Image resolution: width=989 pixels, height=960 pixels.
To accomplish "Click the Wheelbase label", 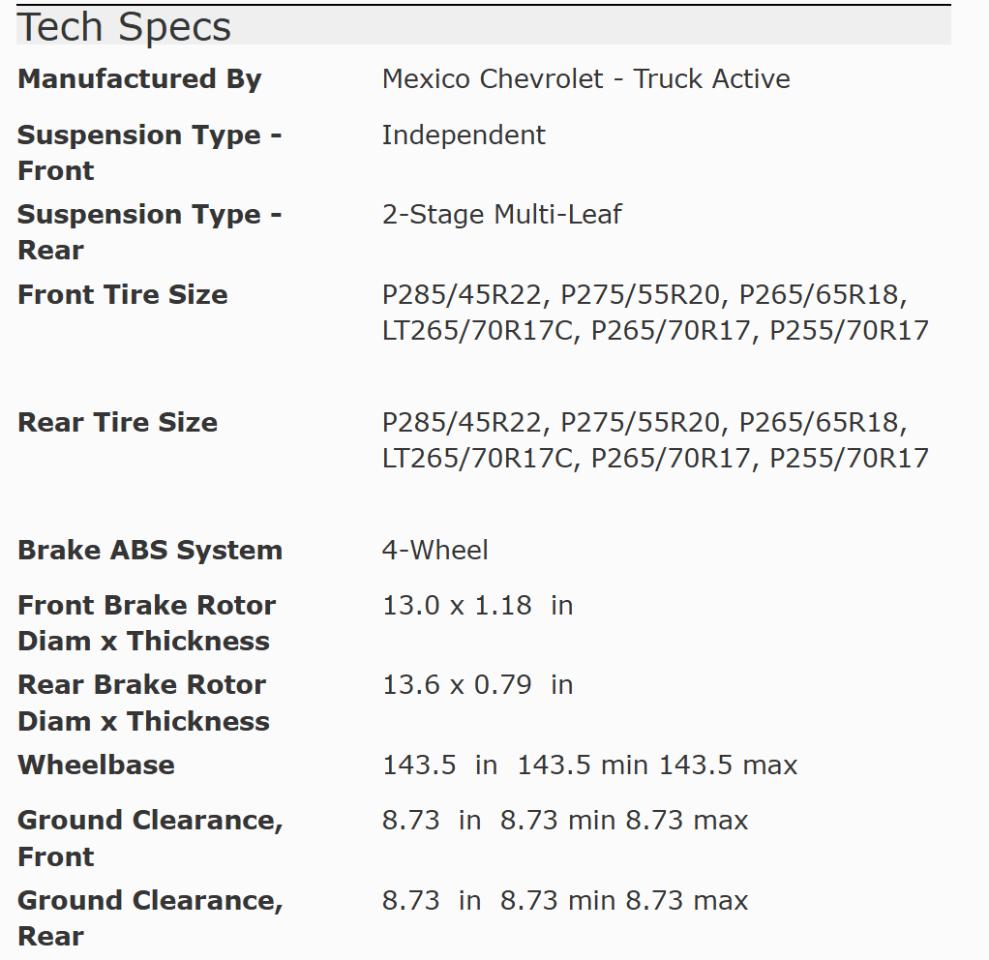I will tap(96, 765).
